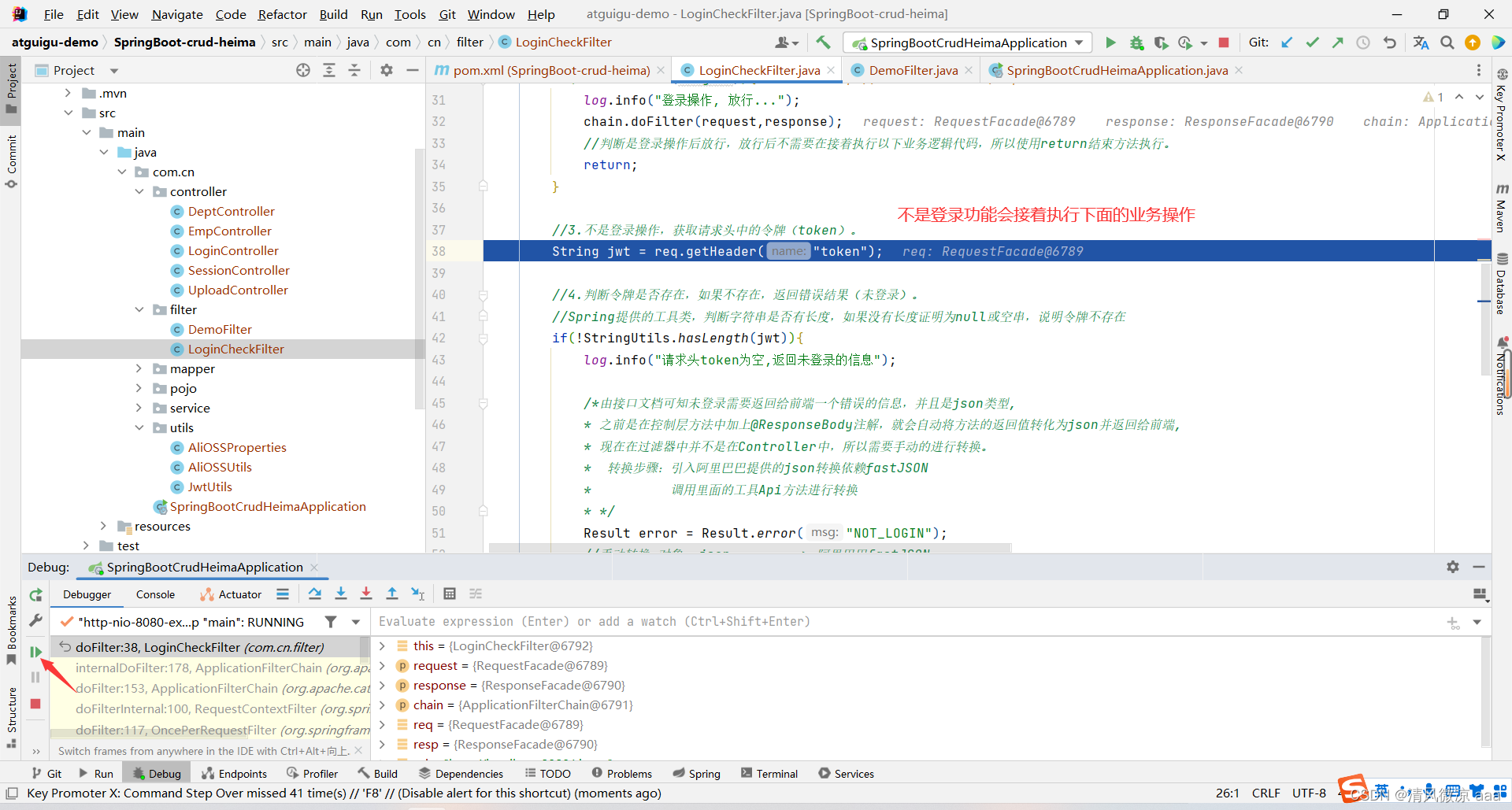Open the Navigate menu

tap(177, 14)
